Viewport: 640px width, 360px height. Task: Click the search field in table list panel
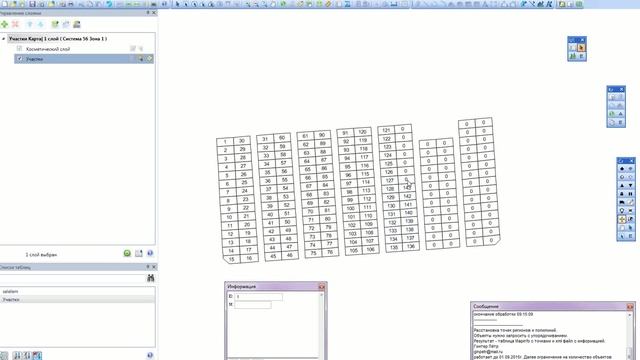73,278
